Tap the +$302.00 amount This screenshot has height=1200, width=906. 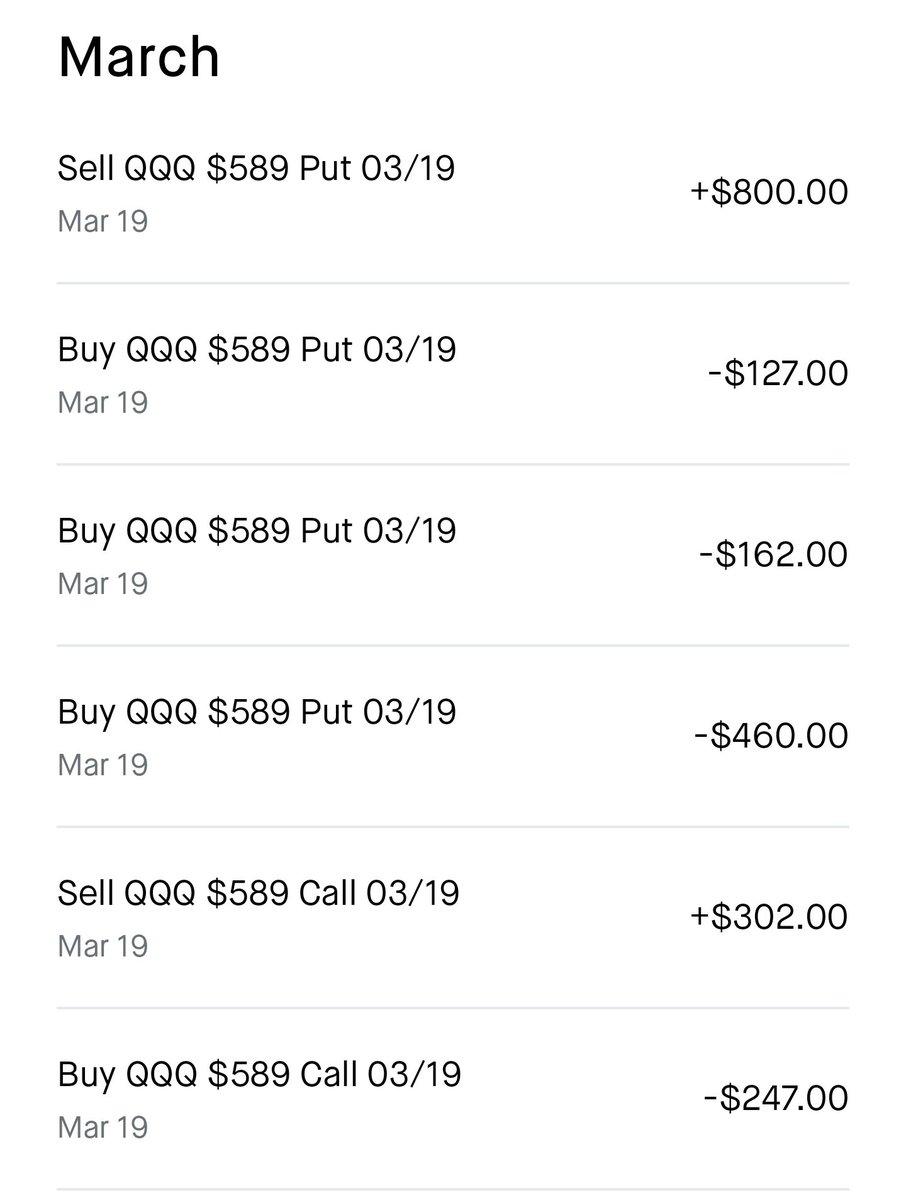[769, 916]
